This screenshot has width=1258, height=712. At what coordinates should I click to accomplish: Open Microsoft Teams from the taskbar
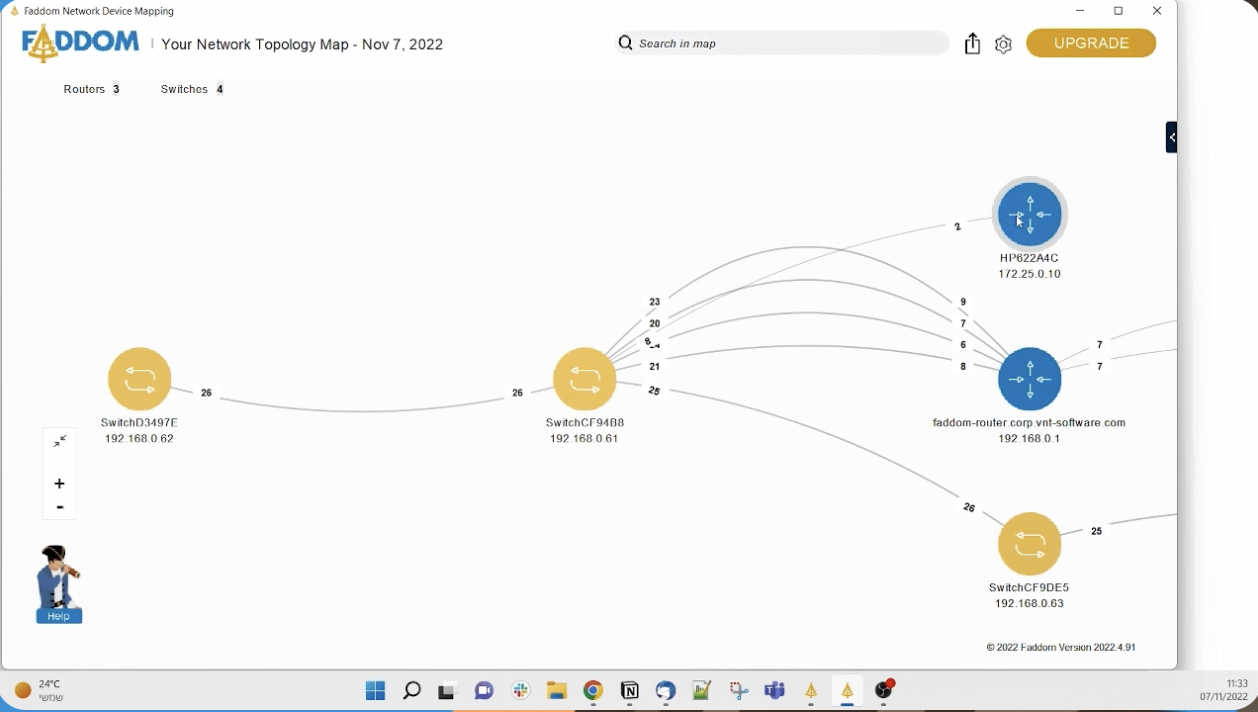tap(775, 691)
